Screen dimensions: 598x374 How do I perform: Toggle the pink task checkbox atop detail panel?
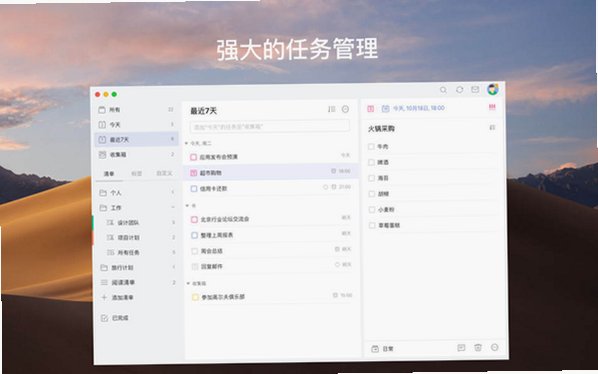[370, 109]
